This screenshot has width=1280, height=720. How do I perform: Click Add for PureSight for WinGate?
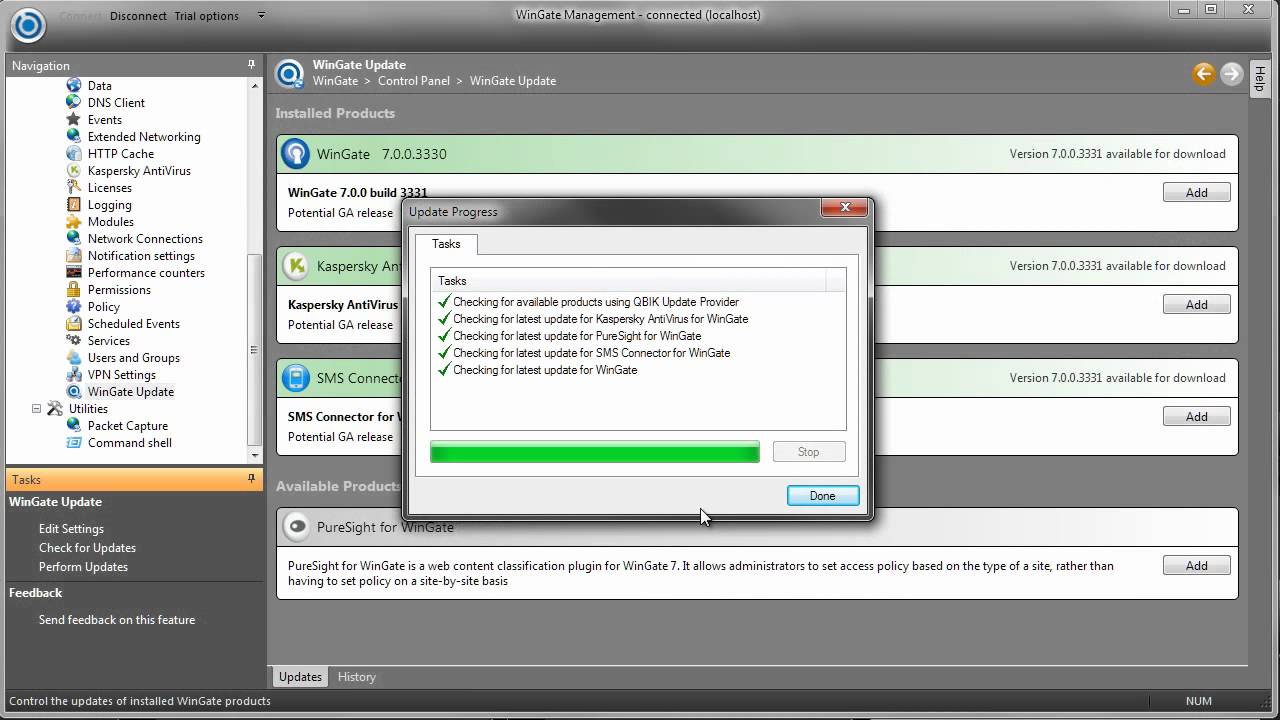click(x=1197, y=566)
